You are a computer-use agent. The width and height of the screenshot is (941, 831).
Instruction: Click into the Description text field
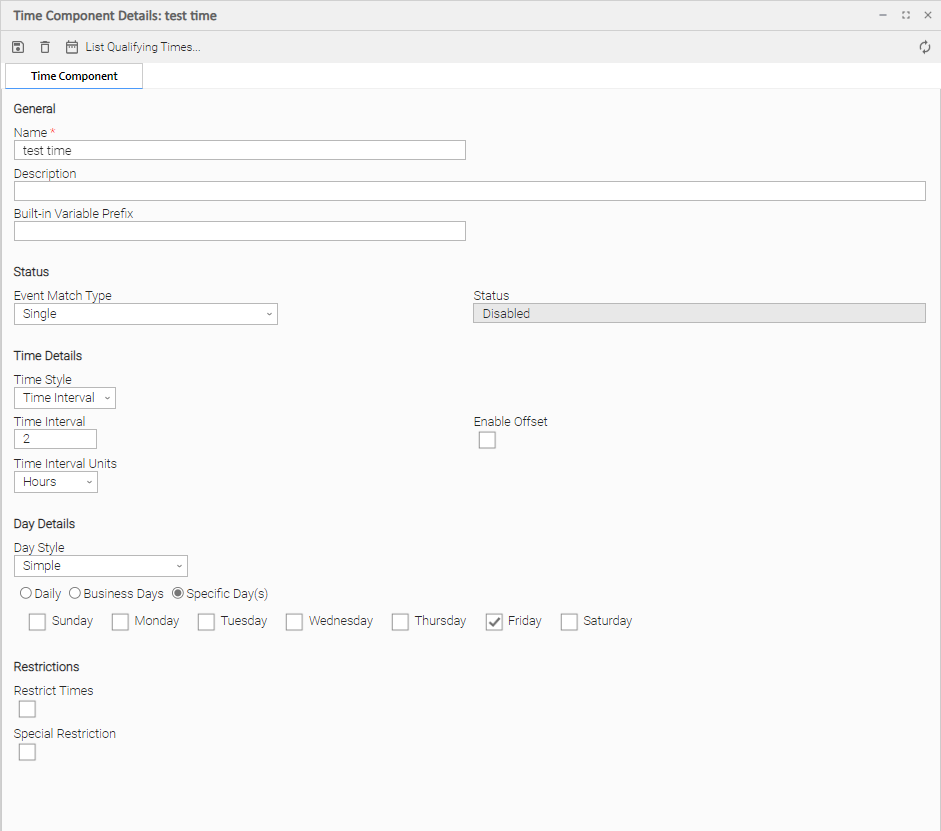point(469,191)
